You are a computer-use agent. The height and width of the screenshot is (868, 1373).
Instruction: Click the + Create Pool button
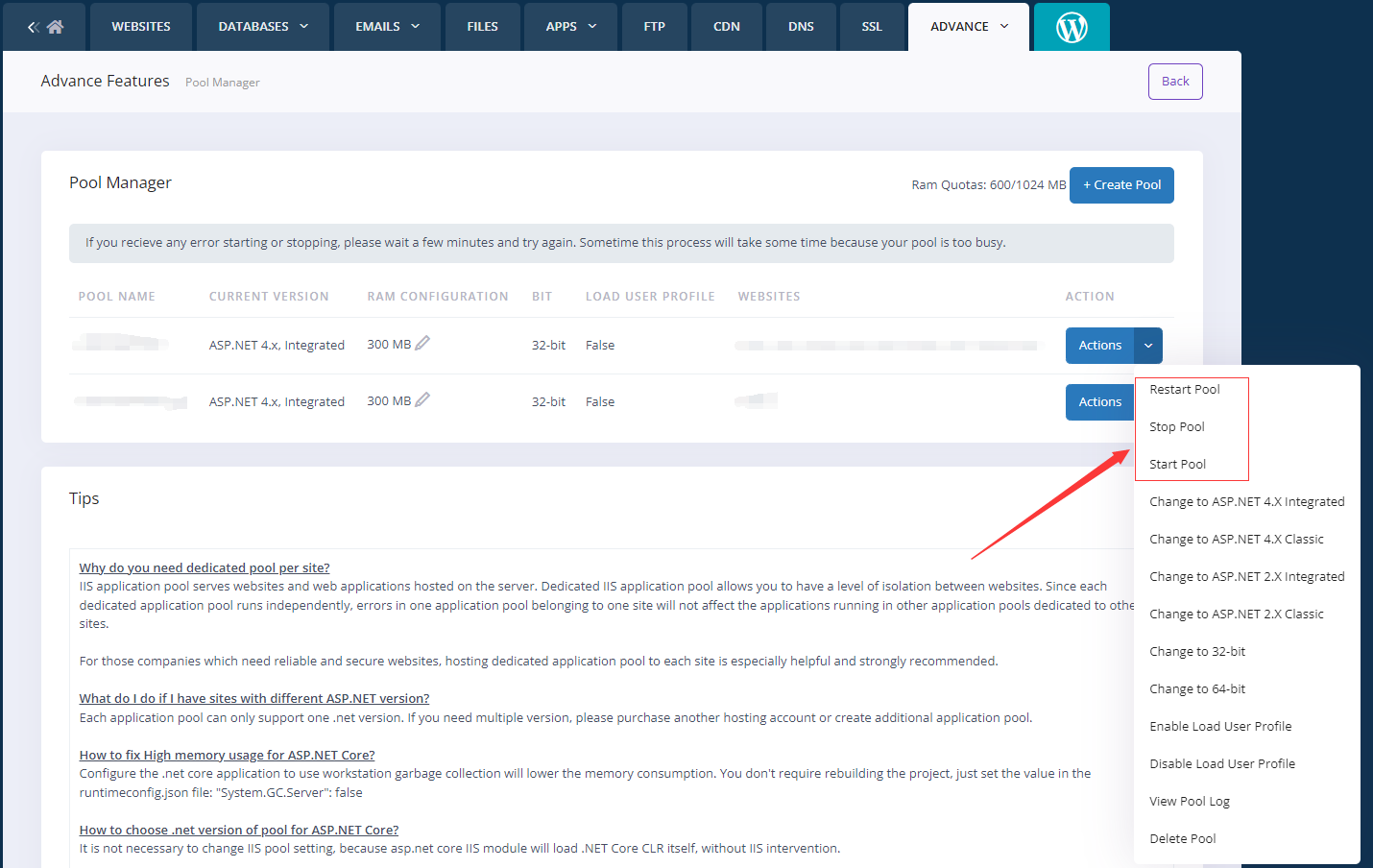pyautogui.click(x=1121, y=184)
